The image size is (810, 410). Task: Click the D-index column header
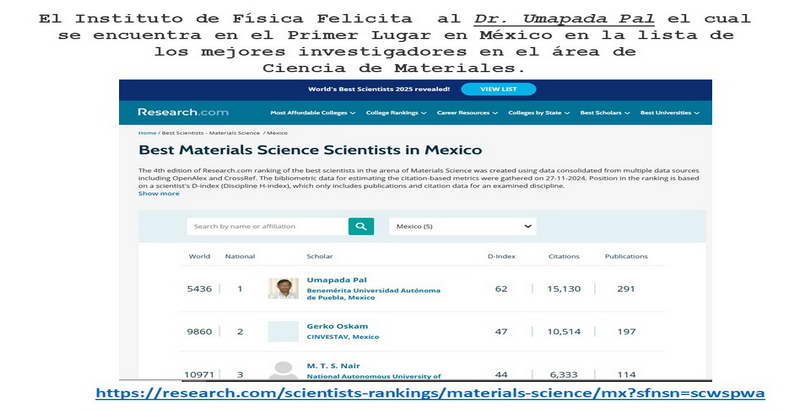pos(501,256)
